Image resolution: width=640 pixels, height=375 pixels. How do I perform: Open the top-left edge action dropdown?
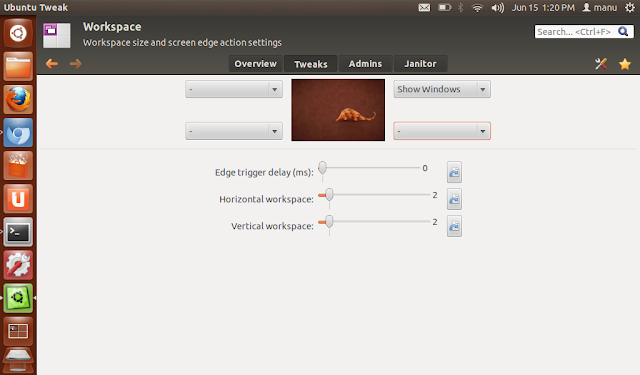tap(234, 89)
